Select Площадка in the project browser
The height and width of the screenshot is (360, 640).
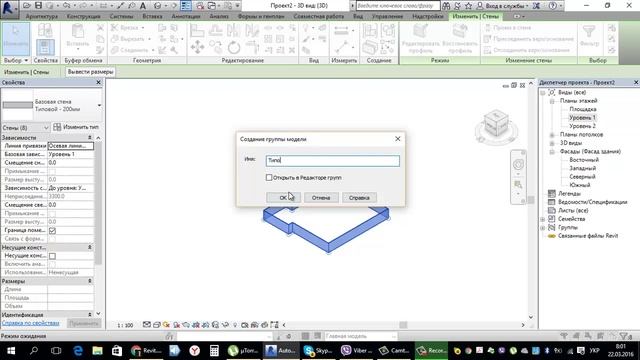coord(582,109)
